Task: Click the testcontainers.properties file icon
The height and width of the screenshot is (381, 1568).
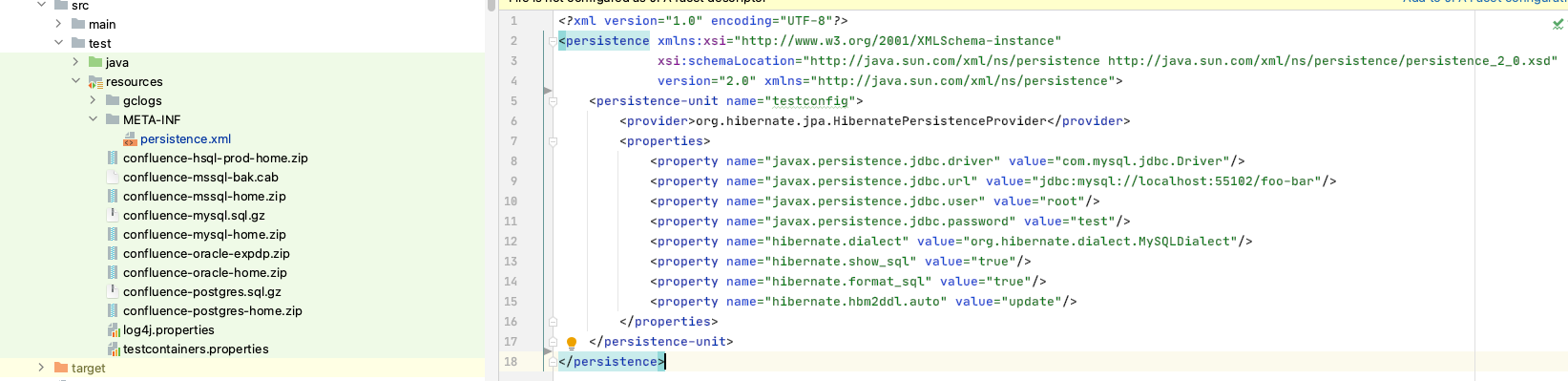Action: [114, 349]
